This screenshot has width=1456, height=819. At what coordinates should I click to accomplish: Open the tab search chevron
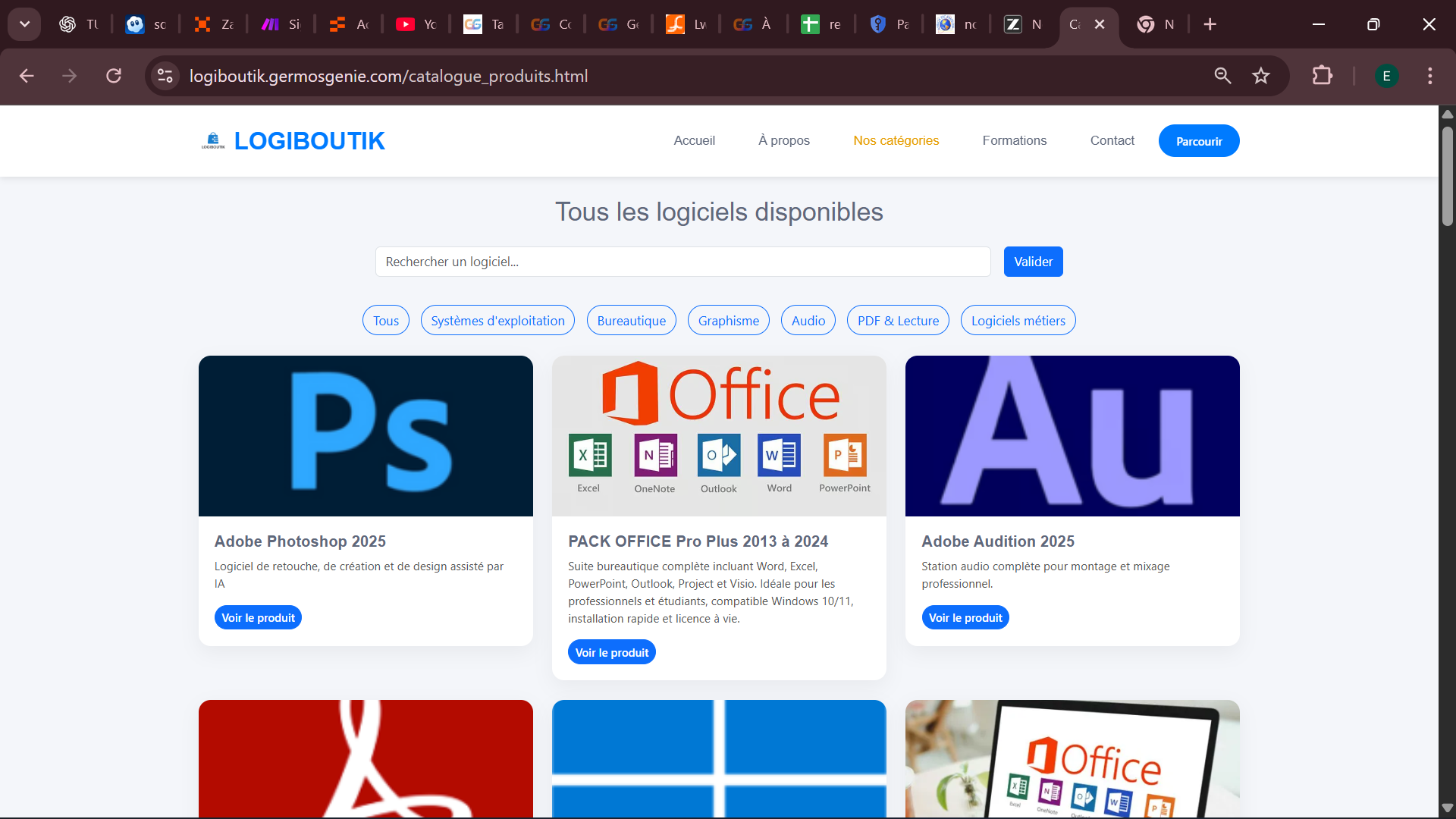tap(24, 24)
